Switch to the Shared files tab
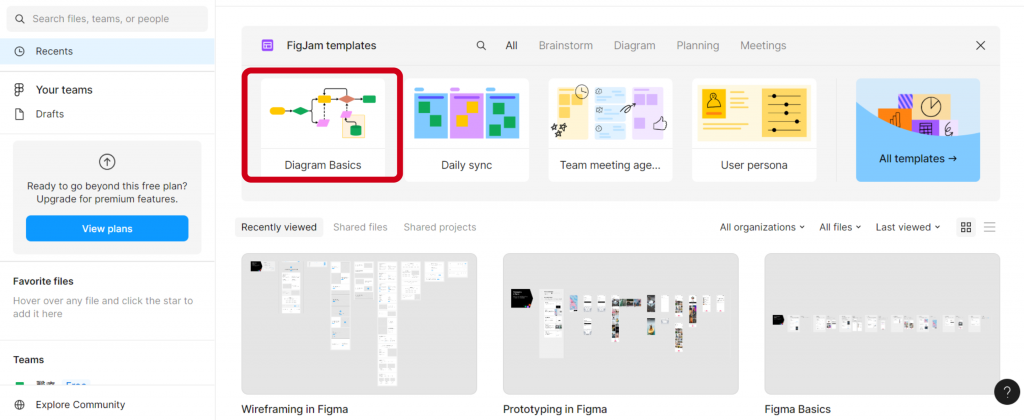 [360, 227]
